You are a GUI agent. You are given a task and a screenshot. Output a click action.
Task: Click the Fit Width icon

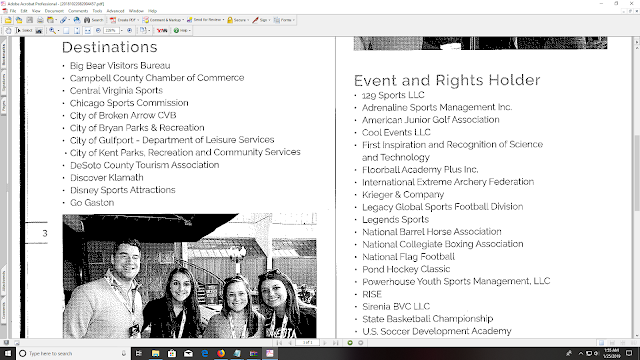click(x=88, y=31)
